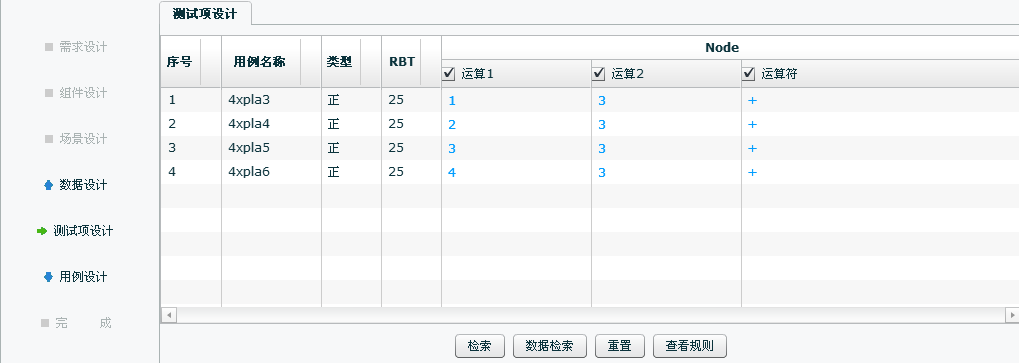Click the scrollbar left arrow
Screen dimensions: 1019x363
click(168, 315)
